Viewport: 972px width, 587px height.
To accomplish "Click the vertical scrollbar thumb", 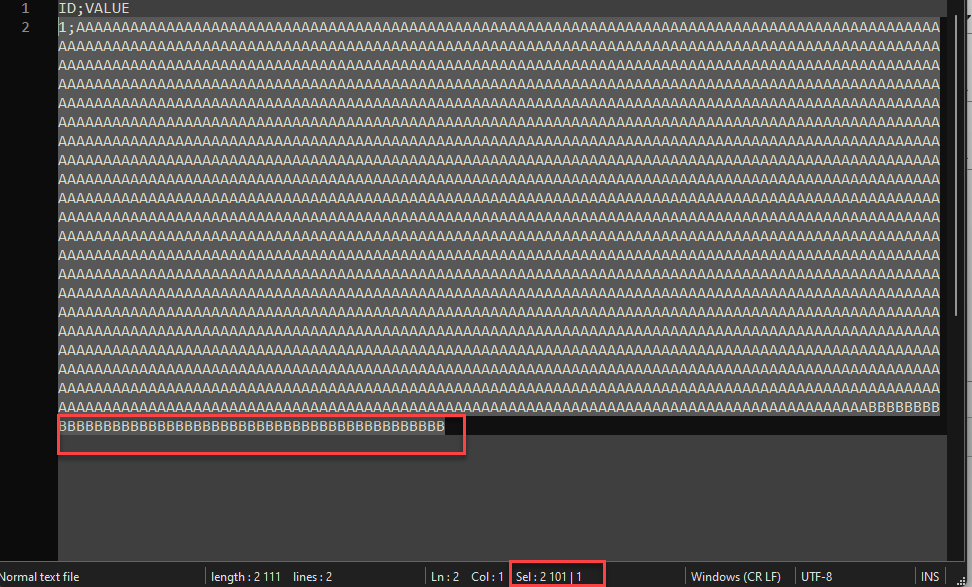I will pyautogui.click(x=958, y=164).
